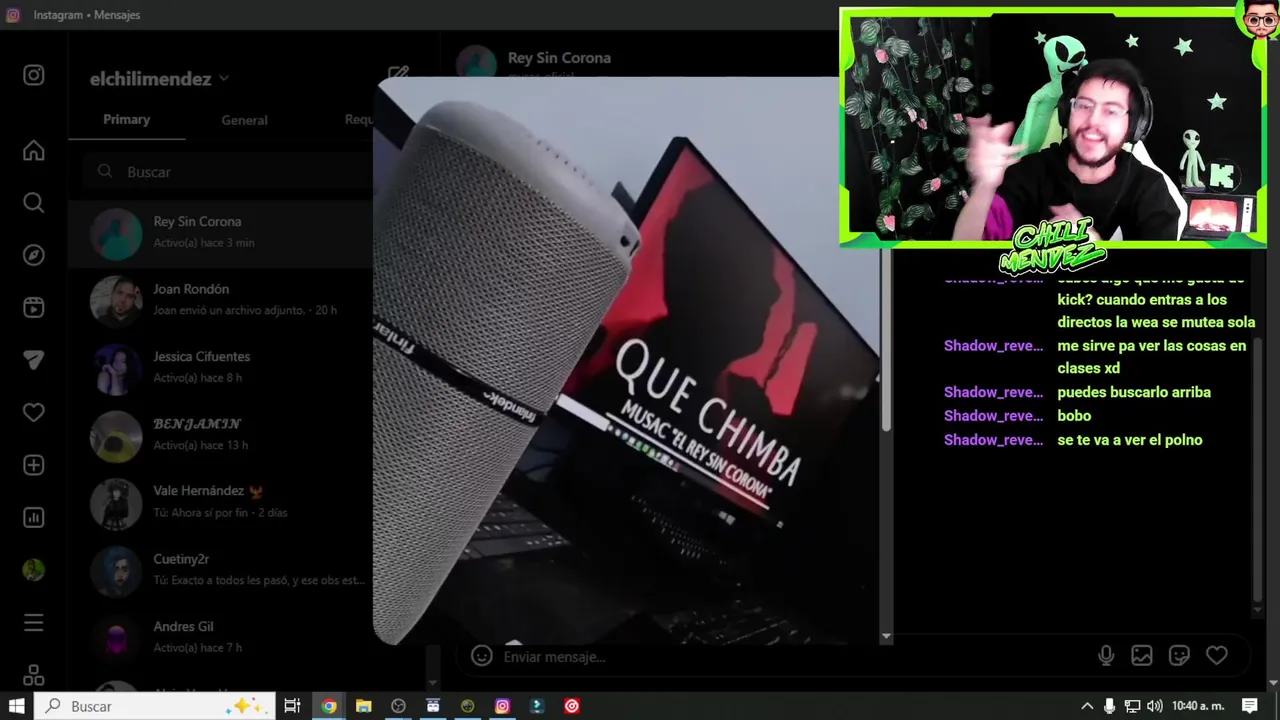Open the BENJAMIN conversation

pyautogui.click(x=220, y=435)
